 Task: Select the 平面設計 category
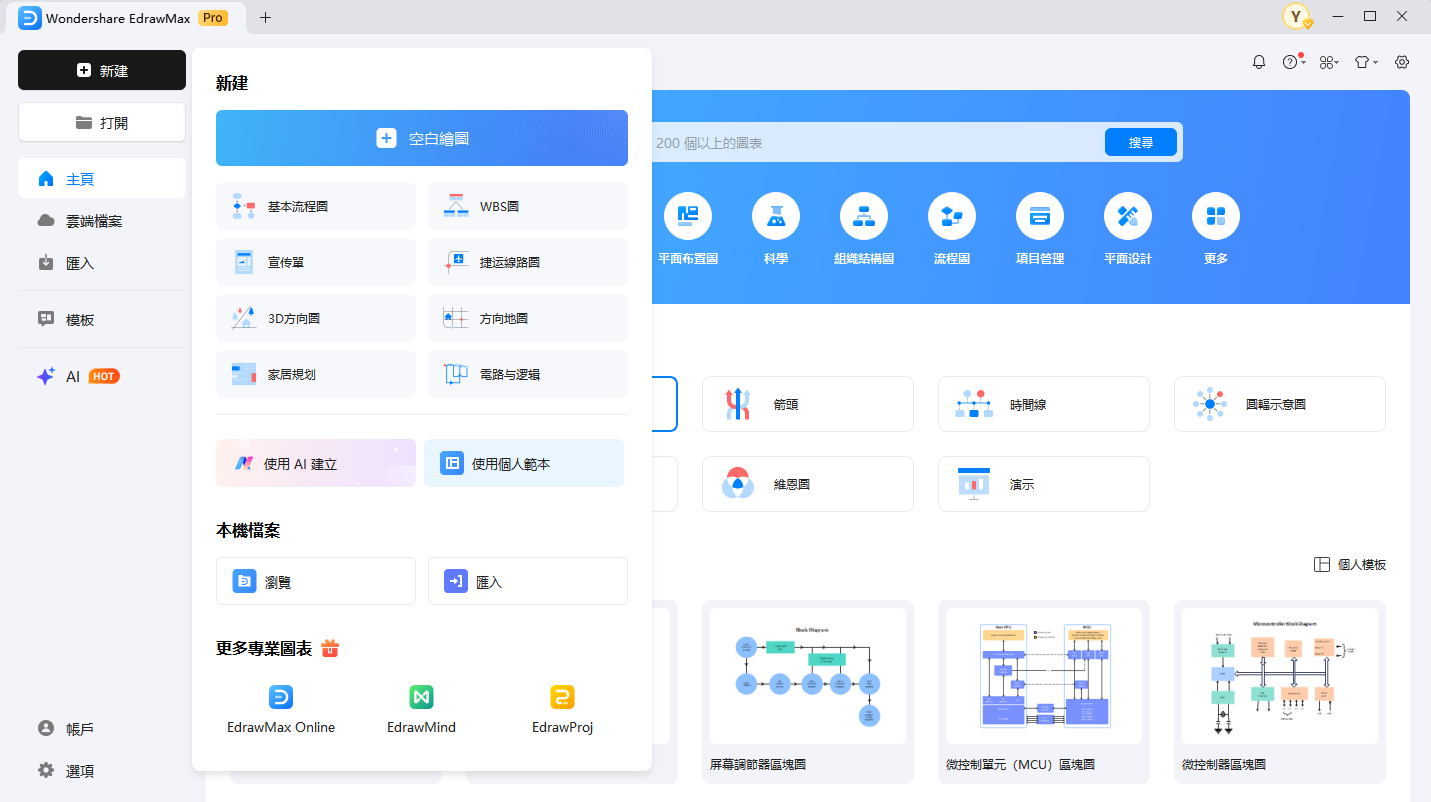pyautogui.click(x=1127, y=228)
